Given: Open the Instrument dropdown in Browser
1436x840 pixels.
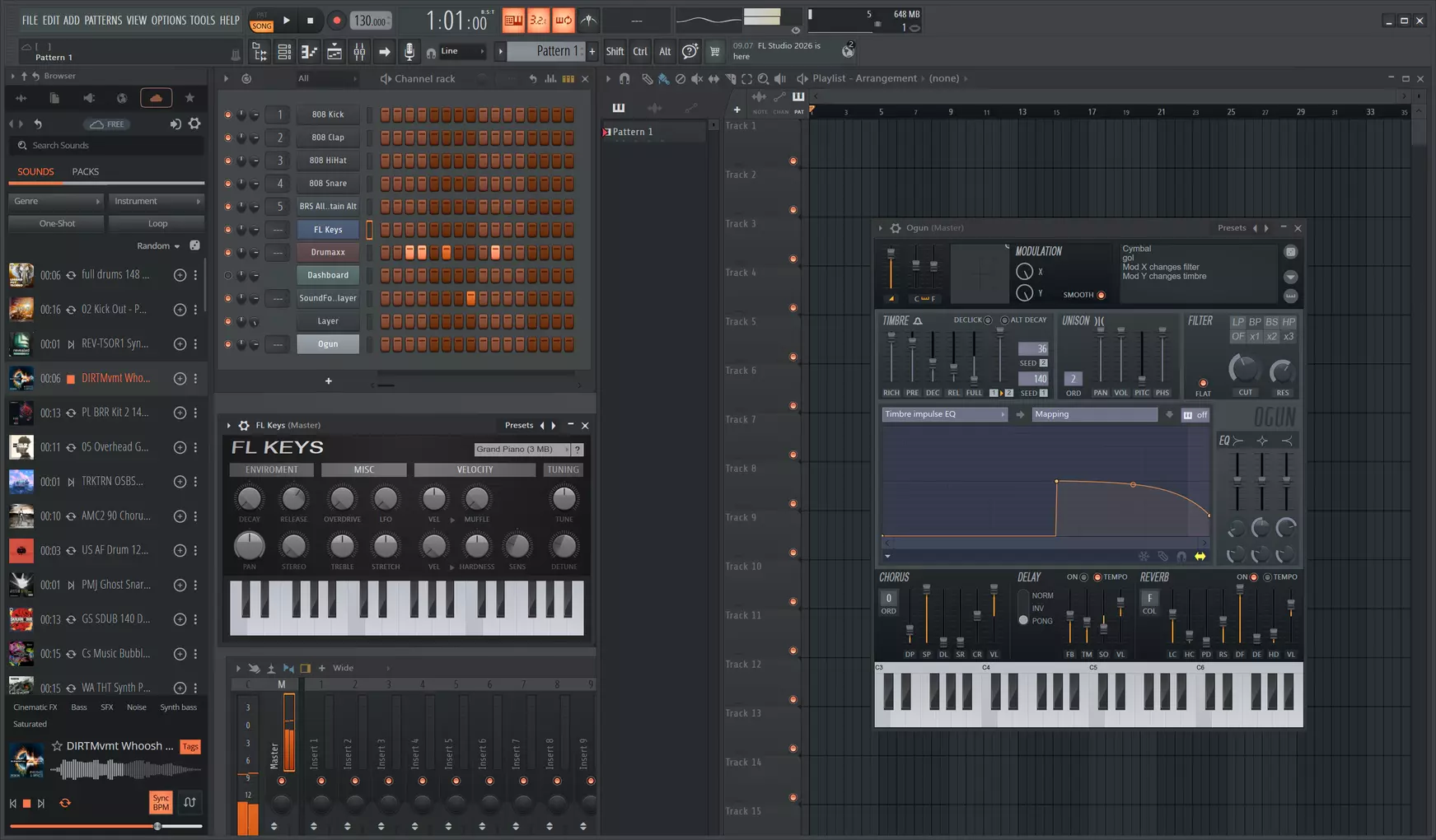Looking at the screenshot, I should tap(157, 201).
